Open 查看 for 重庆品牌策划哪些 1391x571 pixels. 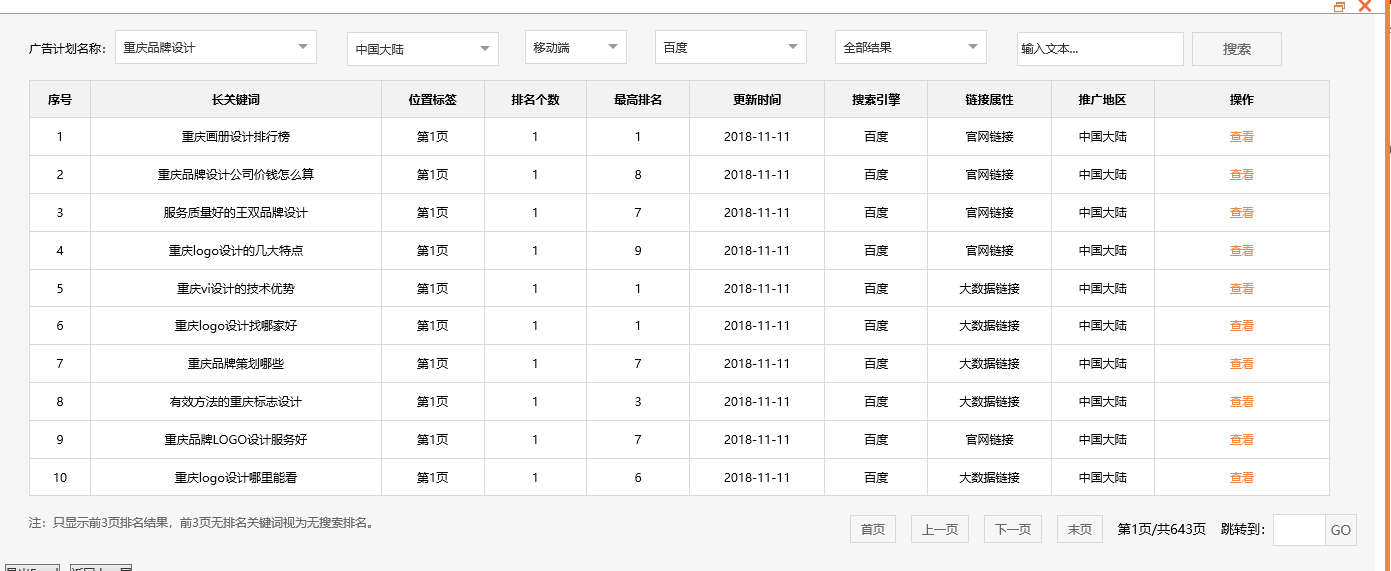pyautogui.click(x=1242, y=364)
